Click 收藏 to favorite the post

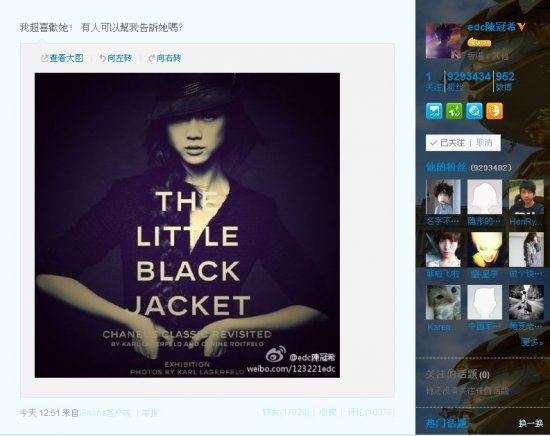pyautogui.click(x=329, y=412)
